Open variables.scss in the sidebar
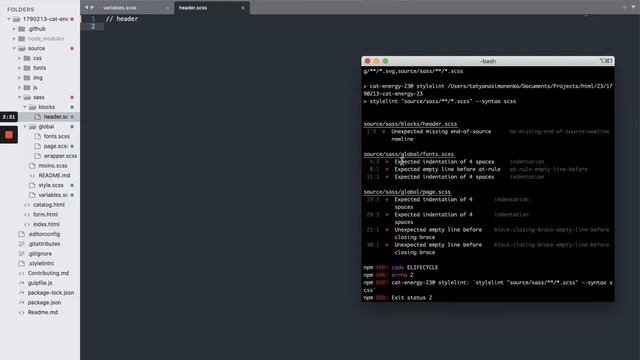The width and height of the screenshot is (640, 360). pos(53,195)
